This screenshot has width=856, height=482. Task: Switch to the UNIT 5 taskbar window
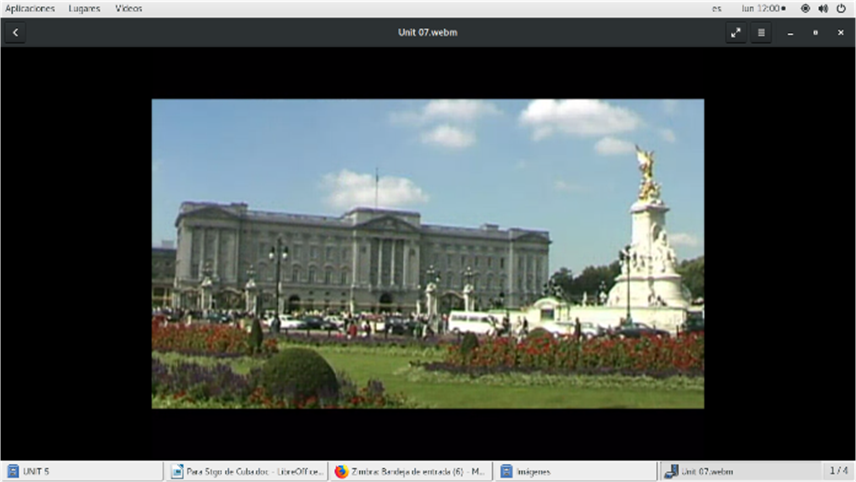(82, 471)
